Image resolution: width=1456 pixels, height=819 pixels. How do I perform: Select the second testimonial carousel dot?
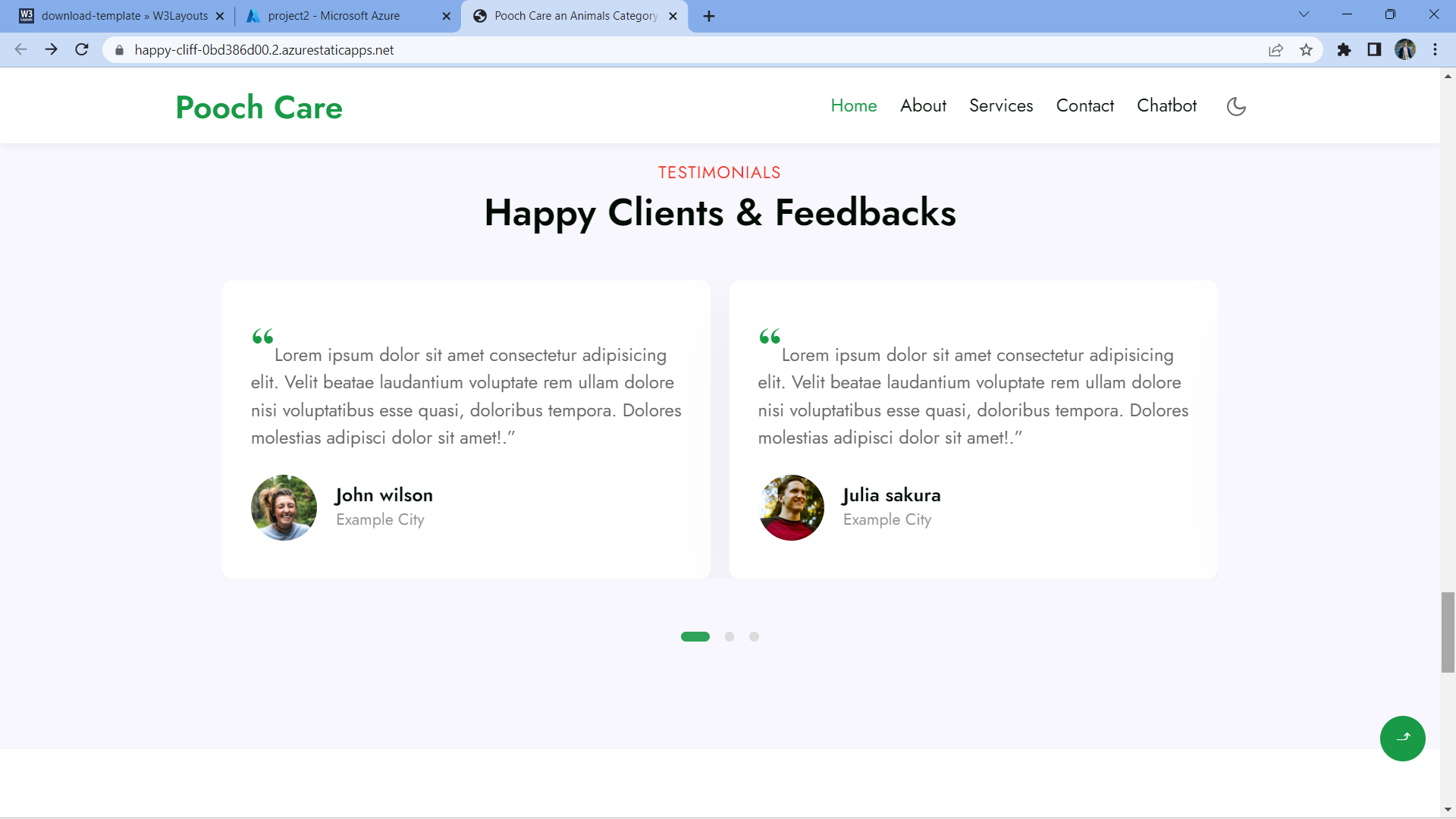(730, 637)
